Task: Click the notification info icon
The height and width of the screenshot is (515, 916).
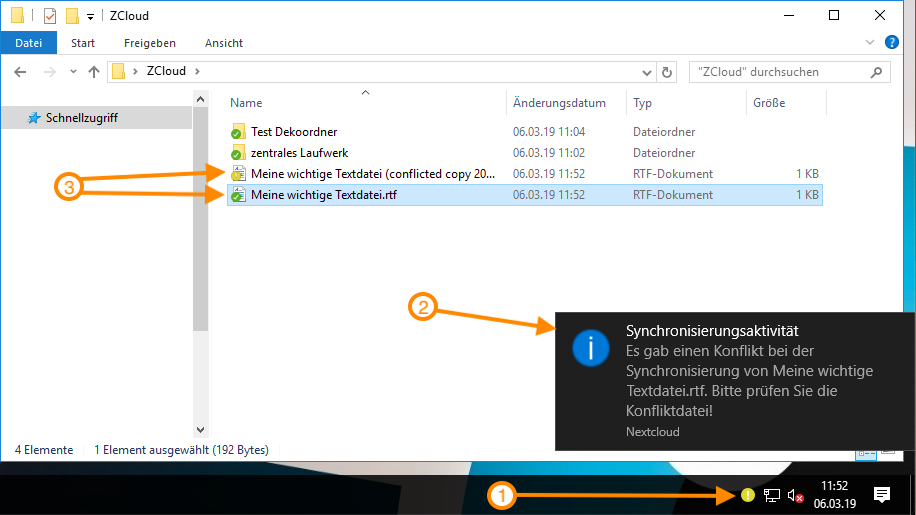Action: [x=591, y=348]
